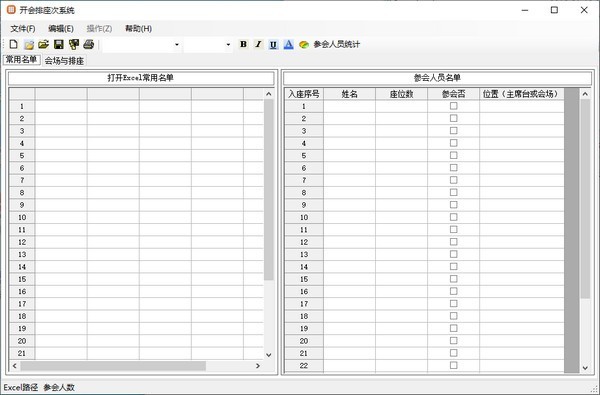This screenshot has width=600, height=395.
Task: Select row header 12 in the left Excel grid
Action: coord(22,242)
